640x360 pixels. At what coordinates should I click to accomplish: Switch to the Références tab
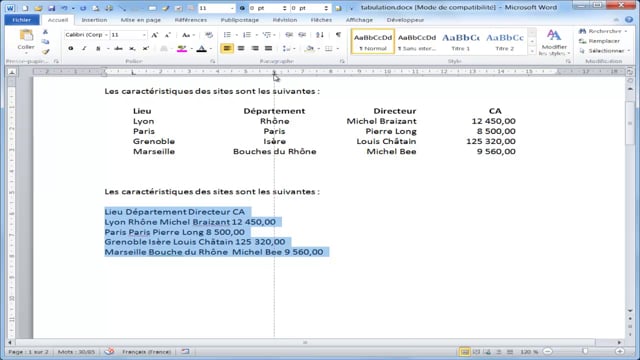190,20
